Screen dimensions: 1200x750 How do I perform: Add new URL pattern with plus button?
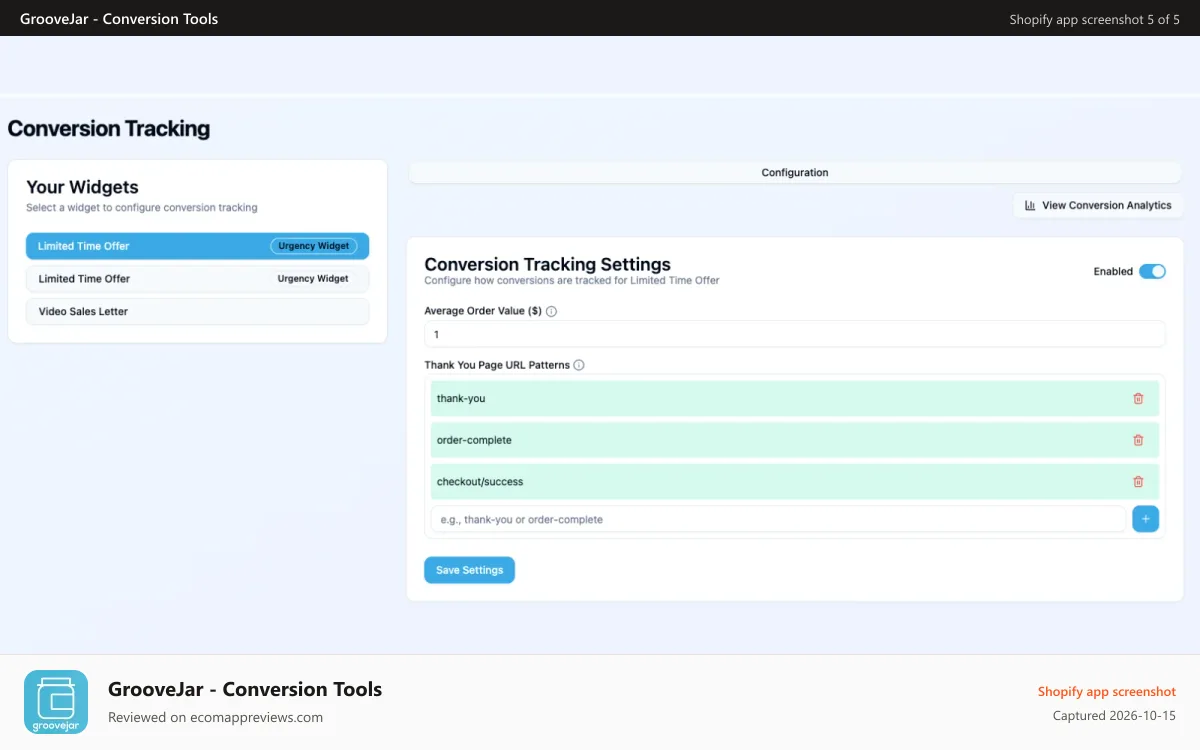click(1145, 519)
